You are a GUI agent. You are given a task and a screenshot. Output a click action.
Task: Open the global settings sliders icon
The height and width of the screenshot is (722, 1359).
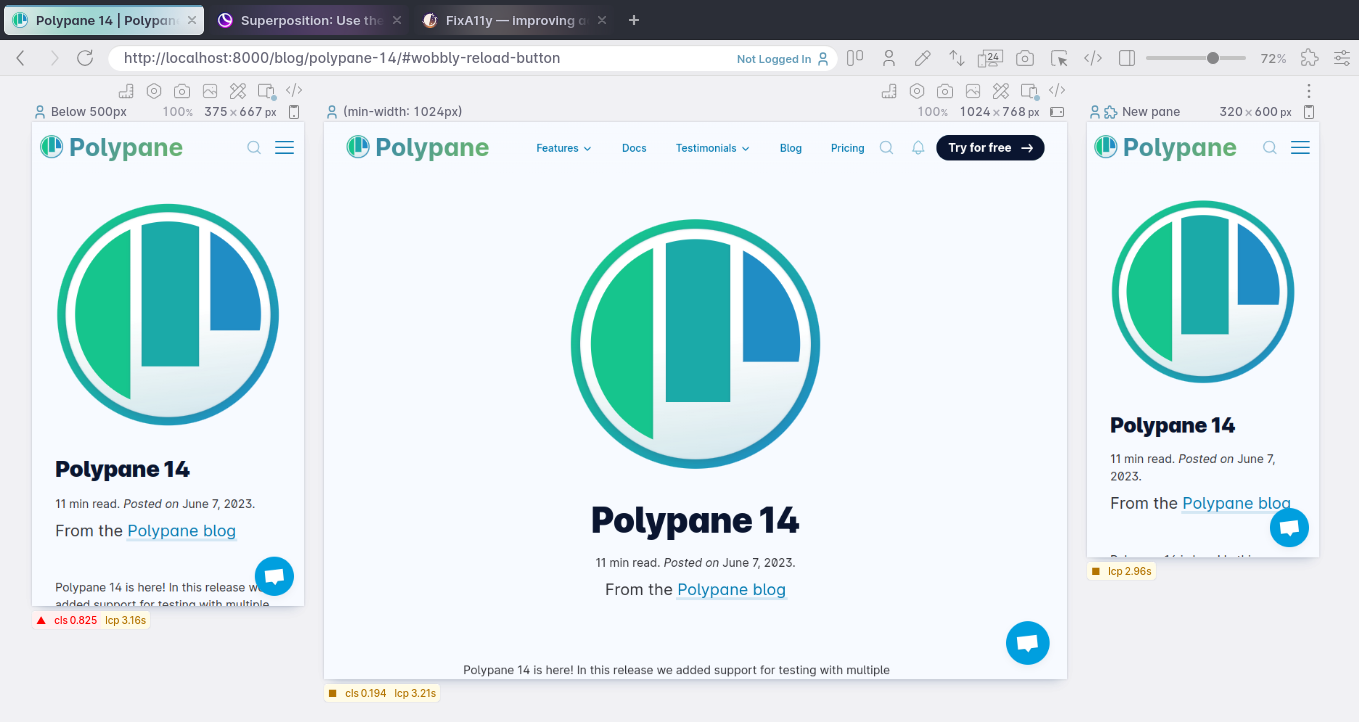click(x=1342, y=58)
